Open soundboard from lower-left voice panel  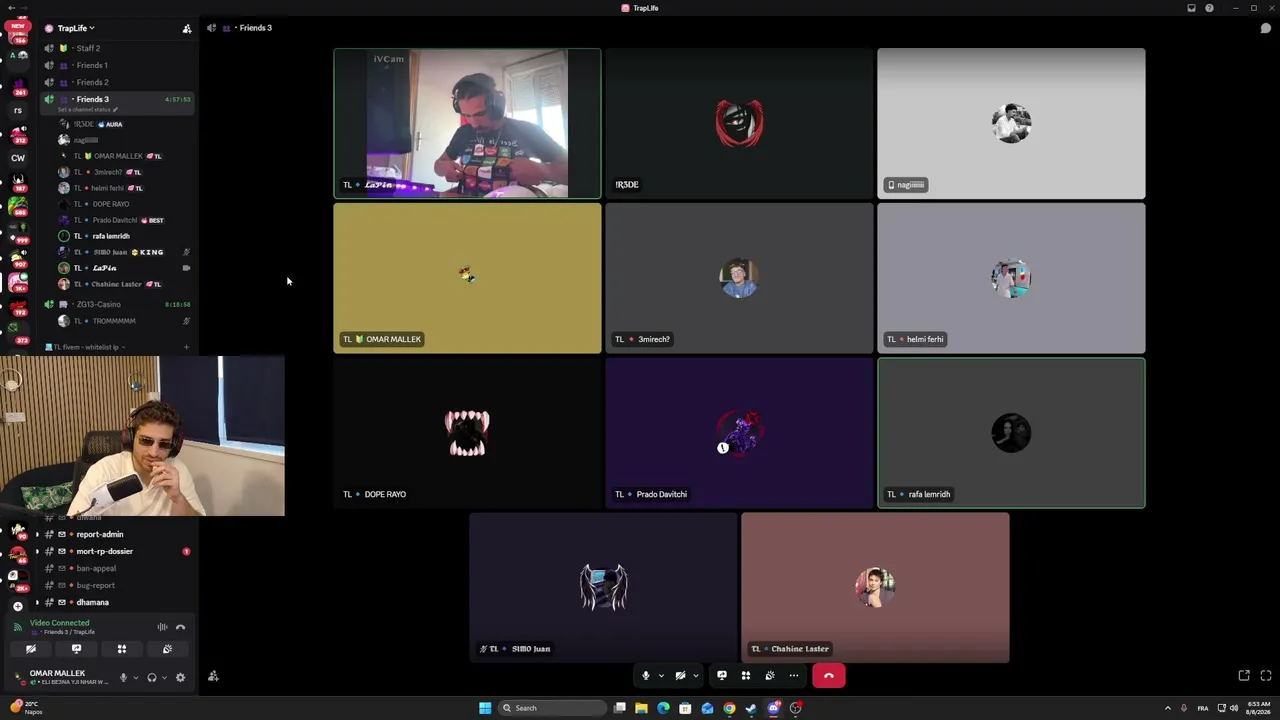pos(167,649)
